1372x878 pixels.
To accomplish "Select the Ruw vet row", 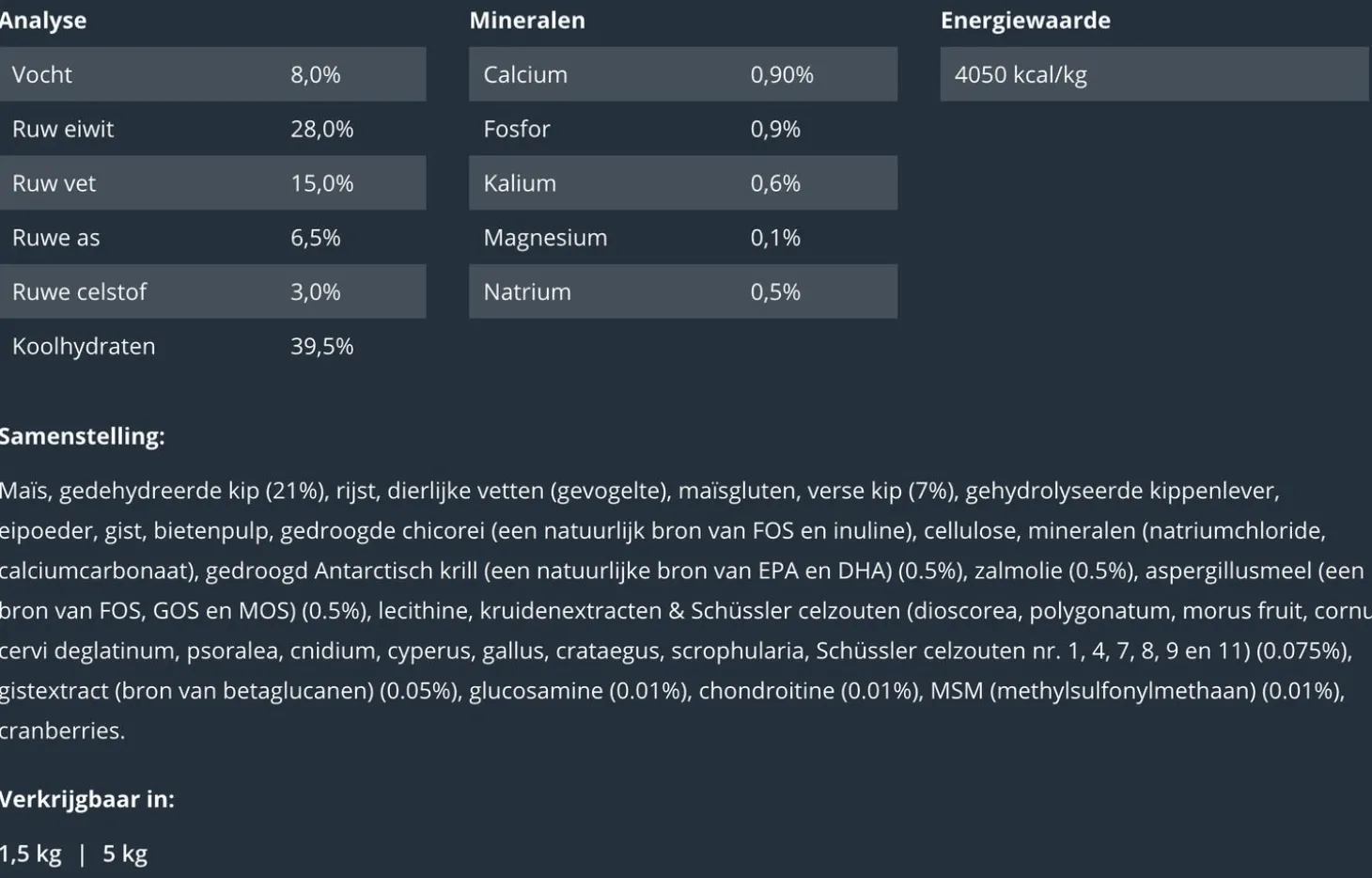I will [212, 183].
